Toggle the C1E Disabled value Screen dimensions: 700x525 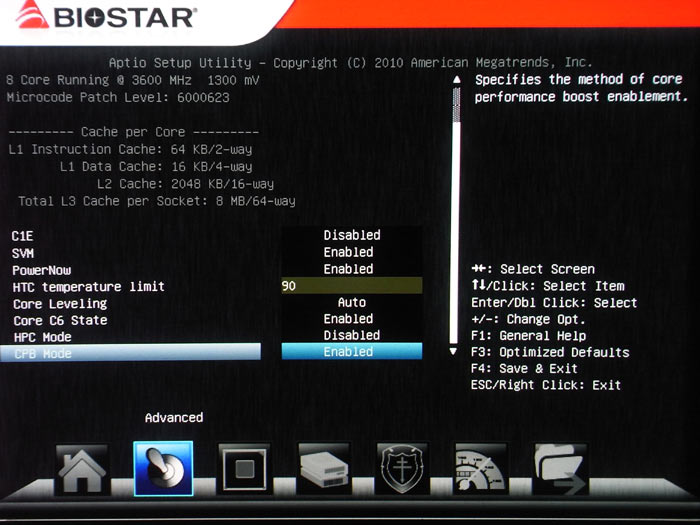coord(352,235)
